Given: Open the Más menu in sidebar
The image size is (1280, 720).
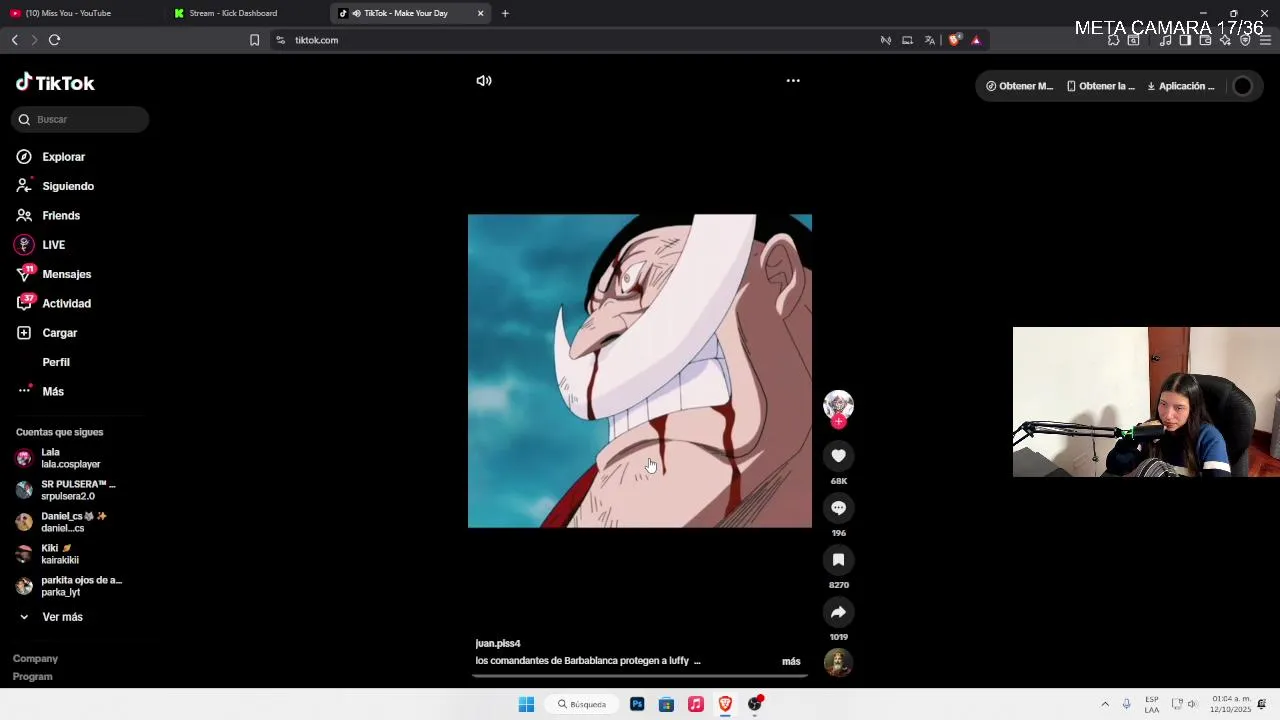Looking at the screenshot, I should coord(53,392).
